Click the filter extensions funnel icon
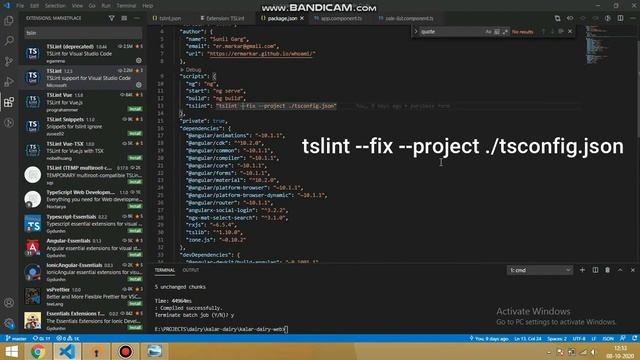640x360 pixels. point(111,18)
